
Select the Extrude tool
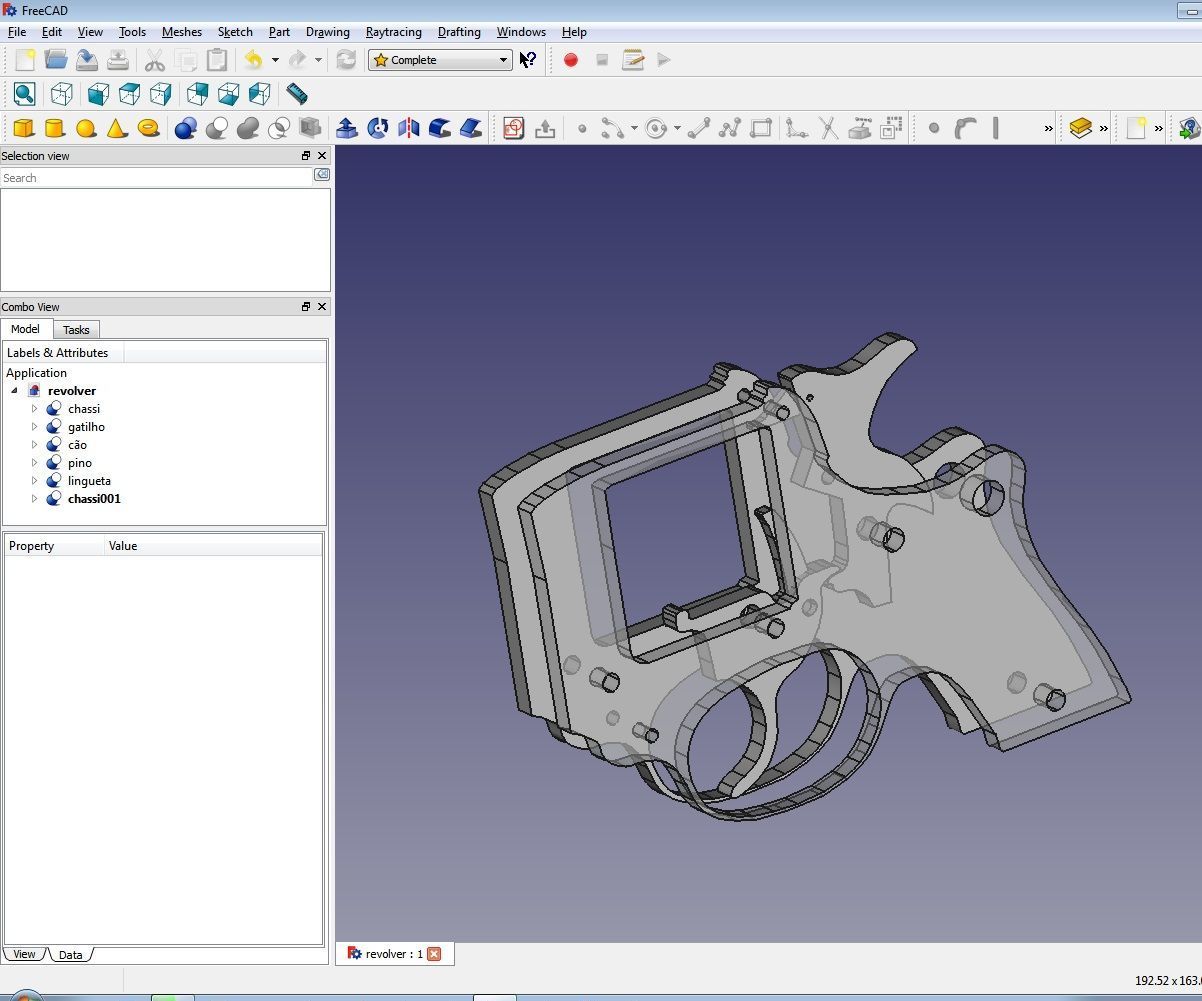347,128
